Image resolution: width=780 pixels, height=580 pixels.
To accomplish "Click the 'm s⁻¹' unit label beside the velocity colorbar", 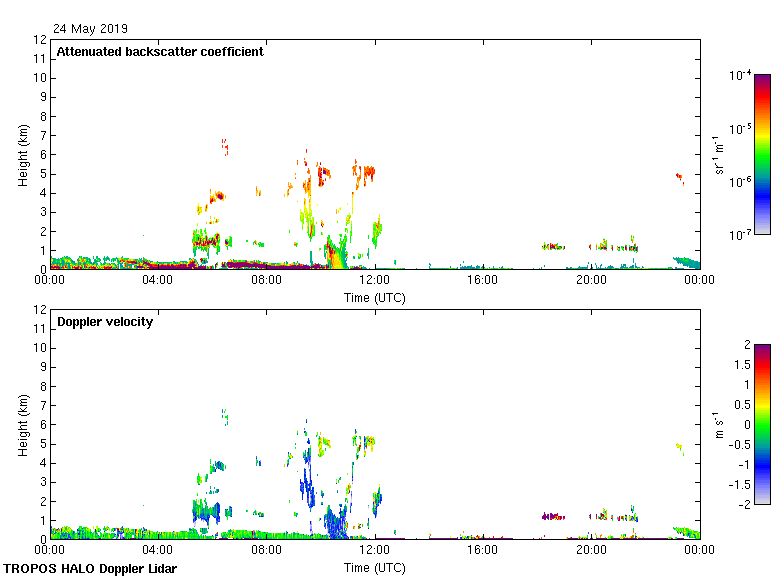I will (718, 424).
